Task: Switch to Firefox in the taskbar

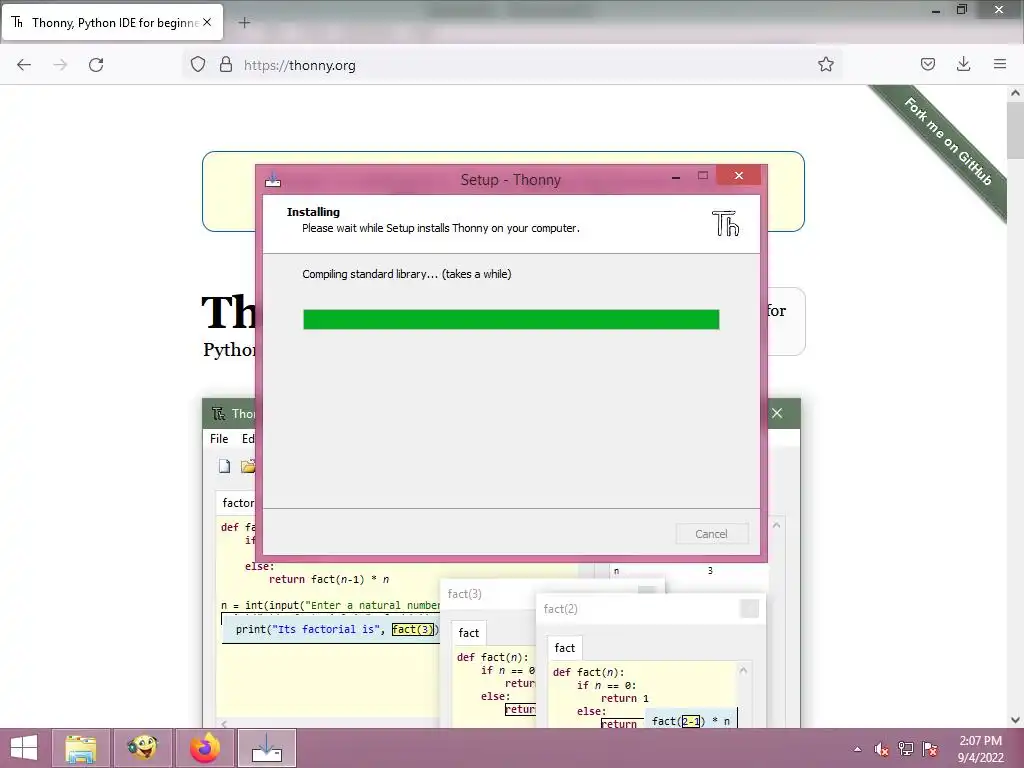Action: click(204, 748)
